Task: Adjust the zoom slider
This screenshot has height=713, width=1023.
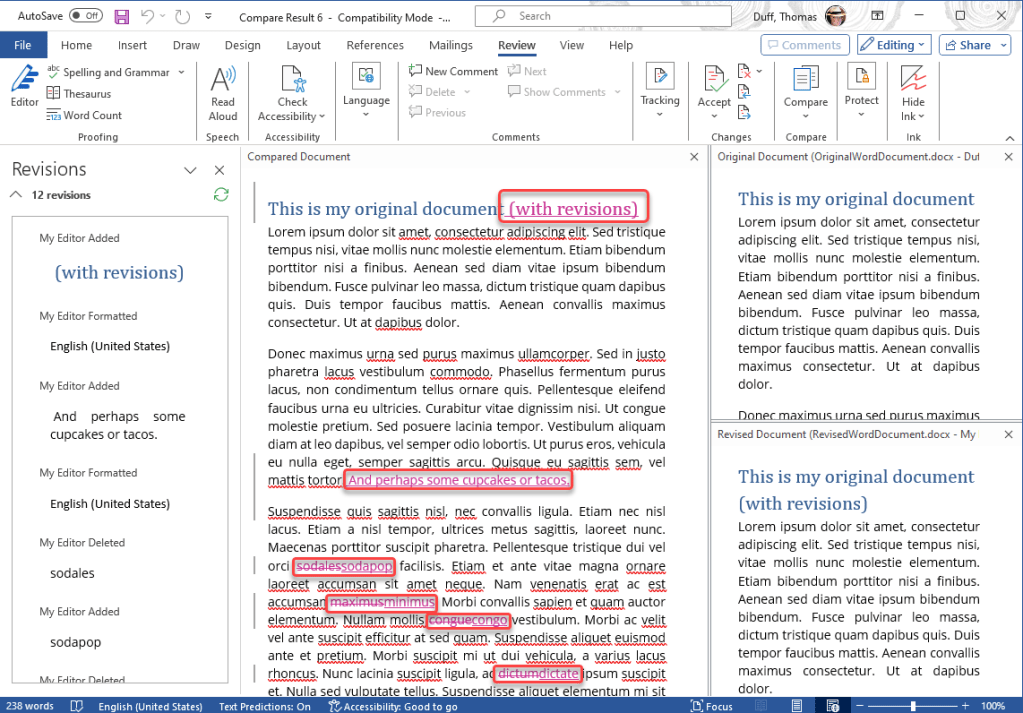Action: pyautogui.click(x=913, y=706)
